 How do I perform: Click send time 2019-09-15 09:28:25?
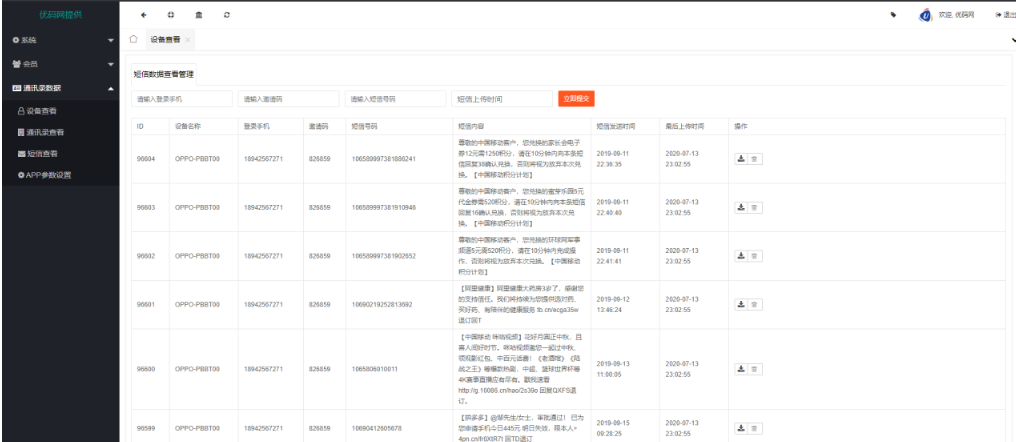pyautogui.click(x=613, y=428)
